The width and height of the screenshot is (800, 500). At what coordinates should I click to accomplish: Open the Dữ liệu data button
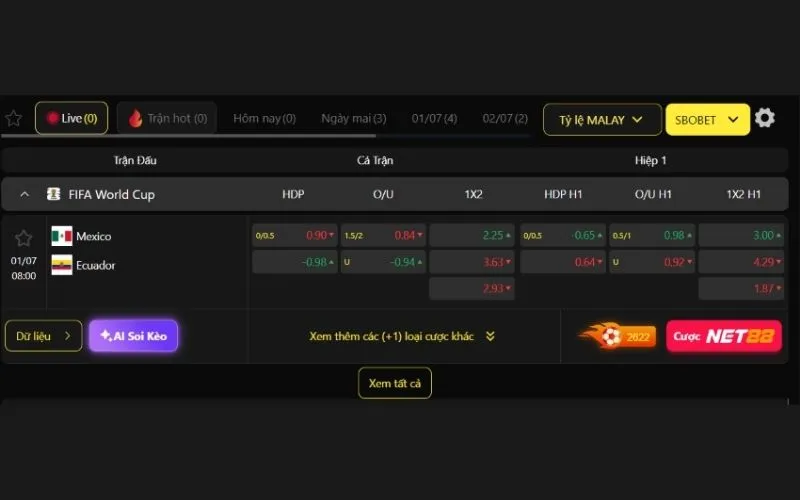[x=43, y=336]
